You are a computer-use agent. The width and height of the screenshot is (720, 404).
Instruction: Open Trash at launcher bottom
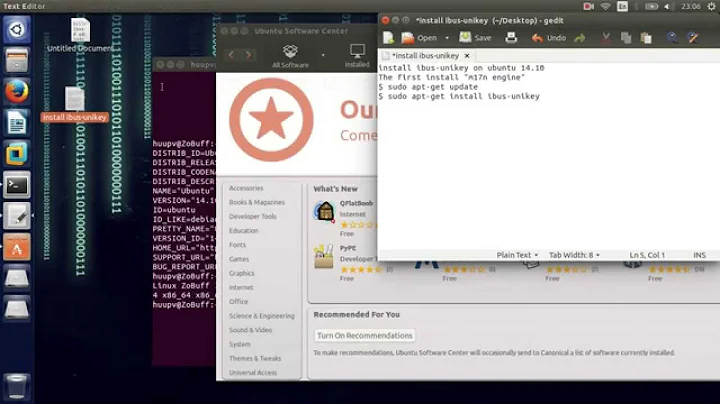[17, 387]
